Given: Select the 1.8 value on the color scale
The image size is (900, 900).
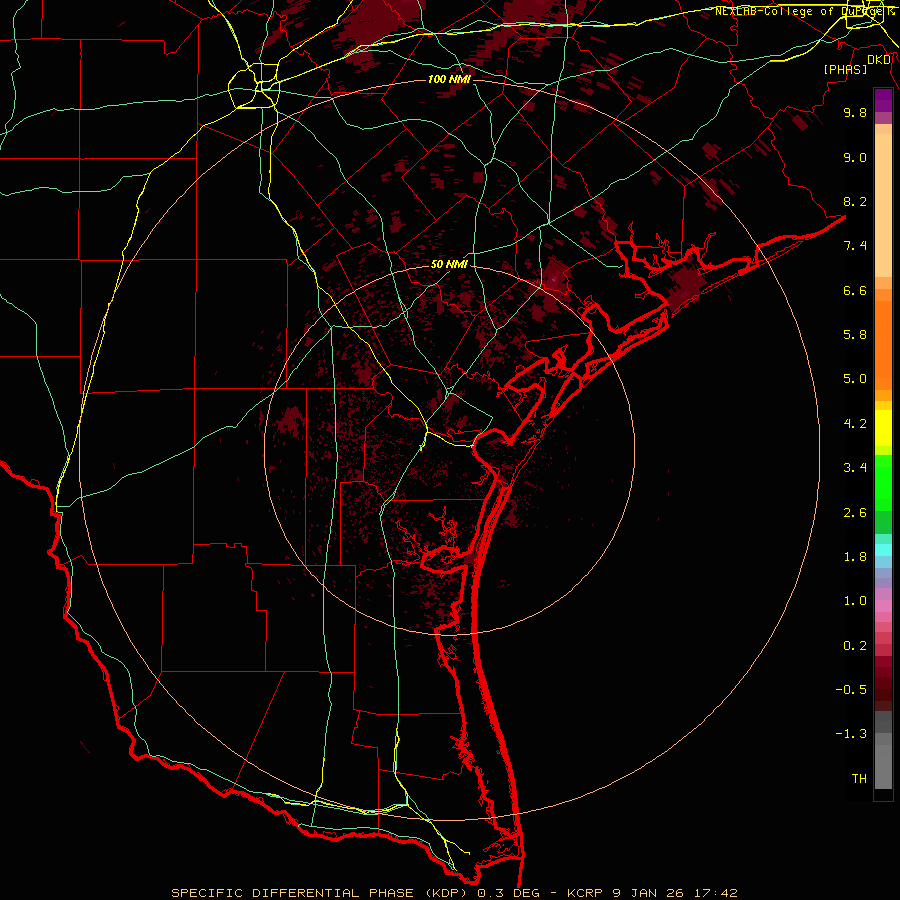Looking at the screenshot, I should [855, 557].
